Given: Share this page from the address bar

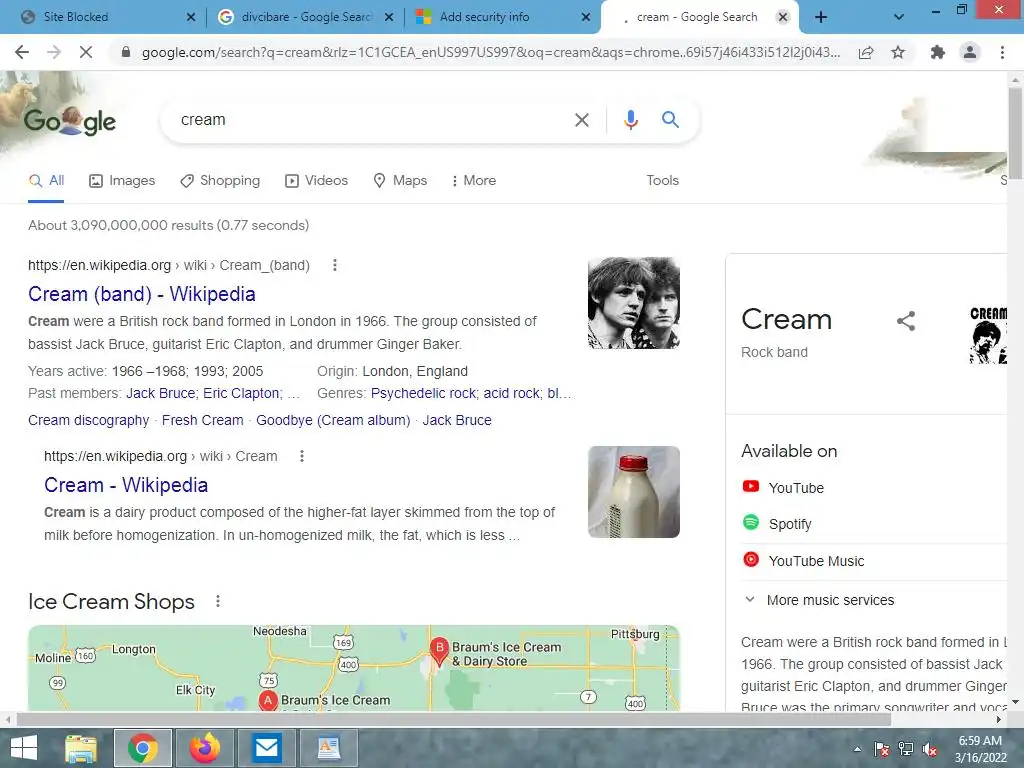Looking at the screenshot, I should pos(866,52).
